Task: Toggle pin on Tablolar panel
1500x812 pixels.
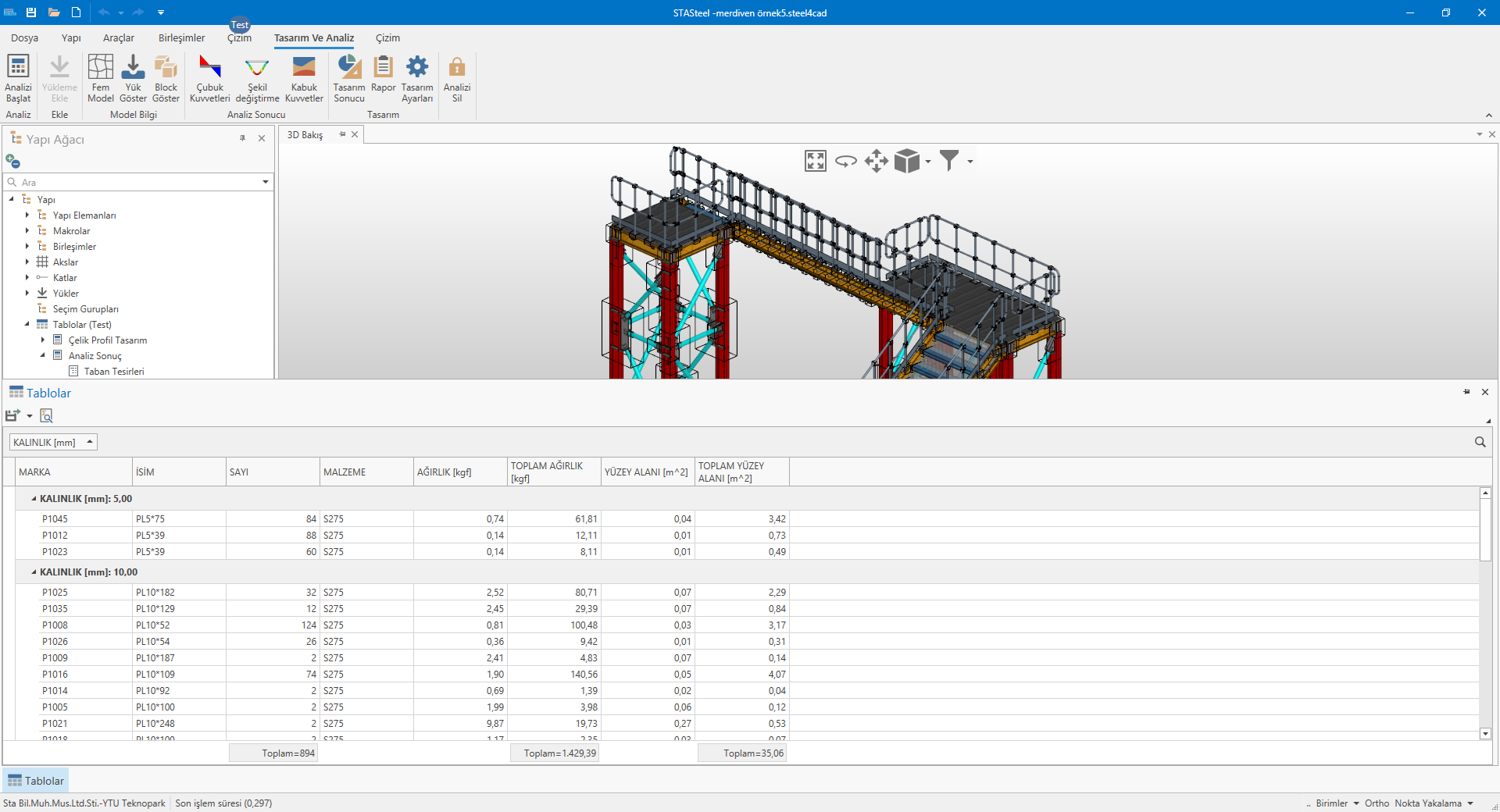Action: tap(1466, 392)
